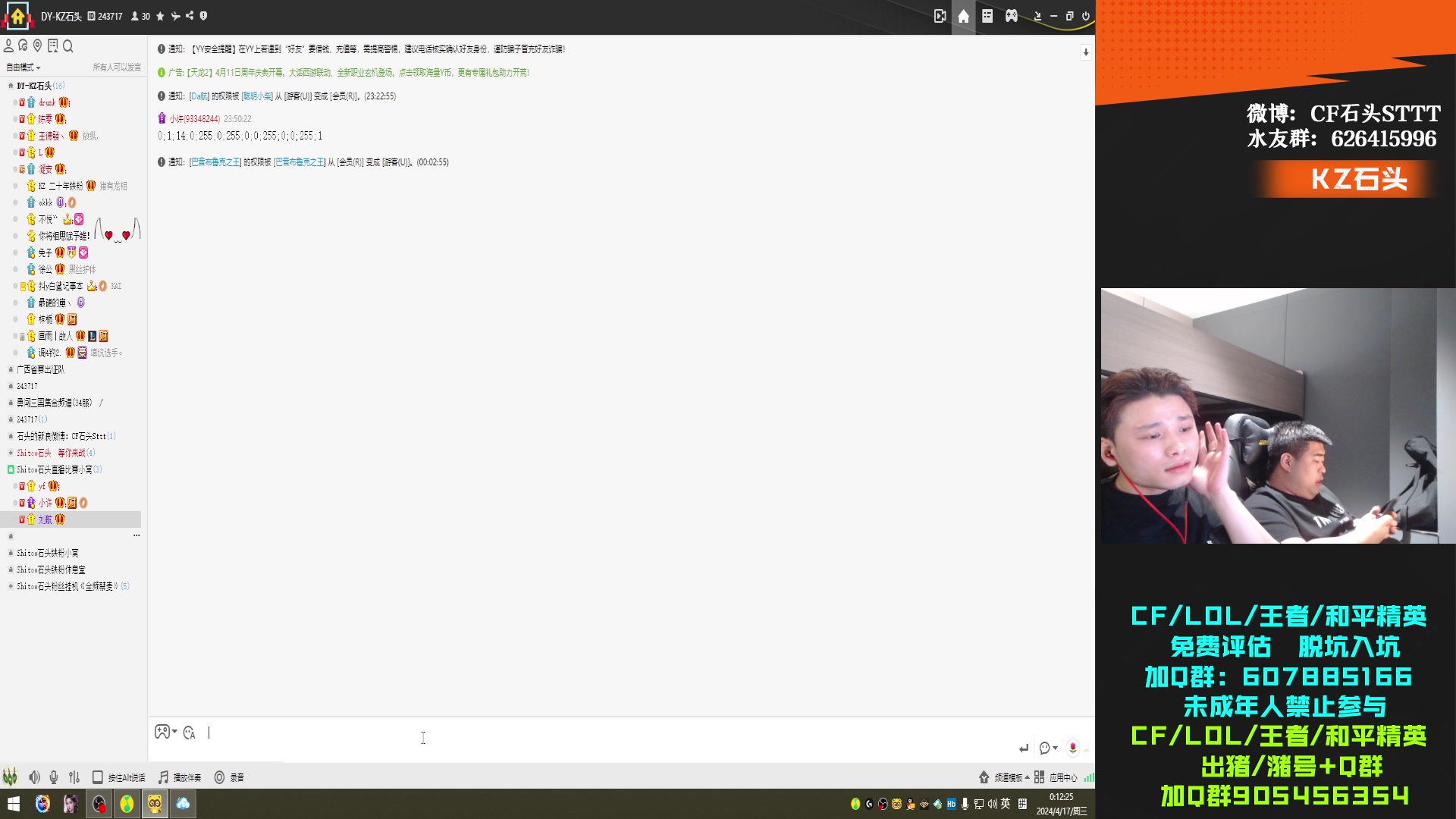
Task: Click the share icon beside the channel title
Action: tap(190, 16)
